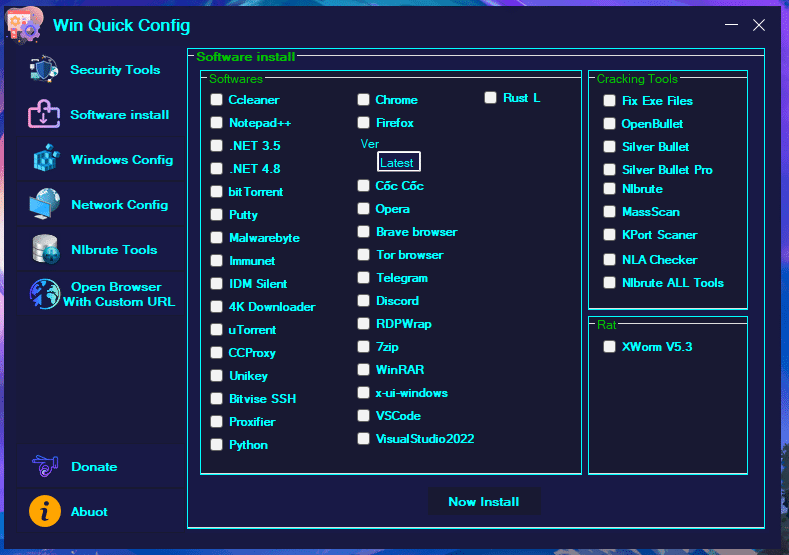Check the Ccleaner checkbox

216,100
